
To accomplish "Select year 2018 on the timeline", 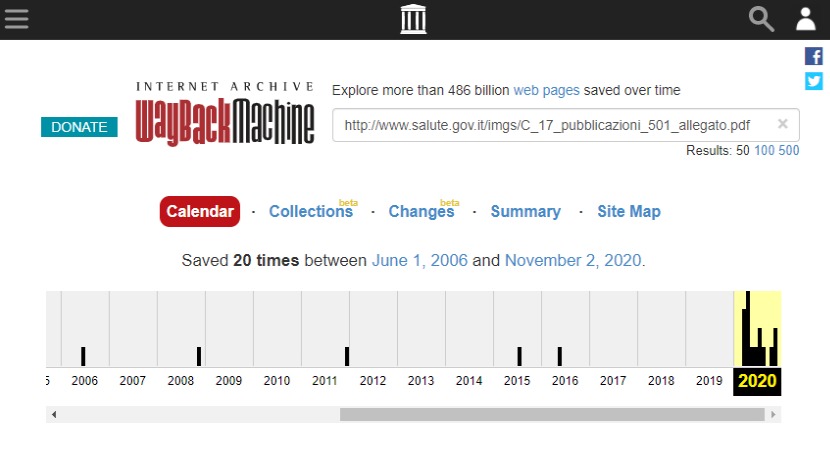I will (x=661, y=381).
